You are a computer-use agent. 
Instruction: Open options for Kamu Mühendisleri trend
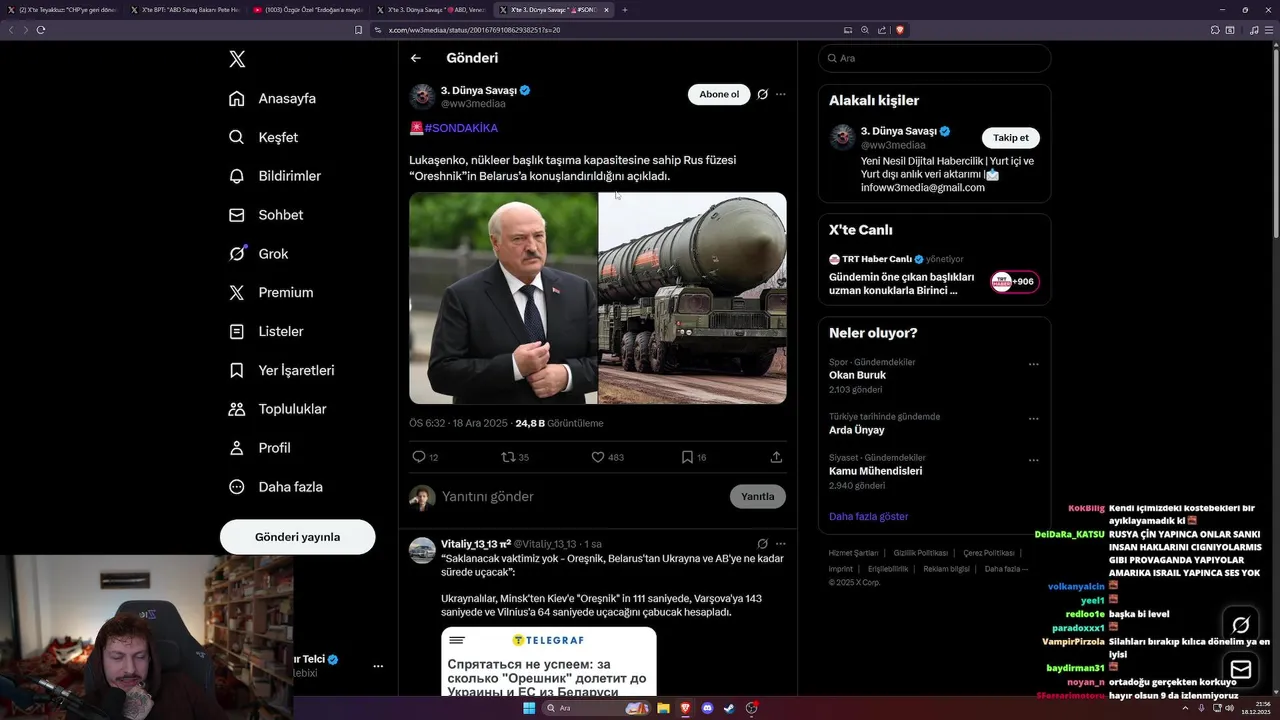coord(1034,460)
